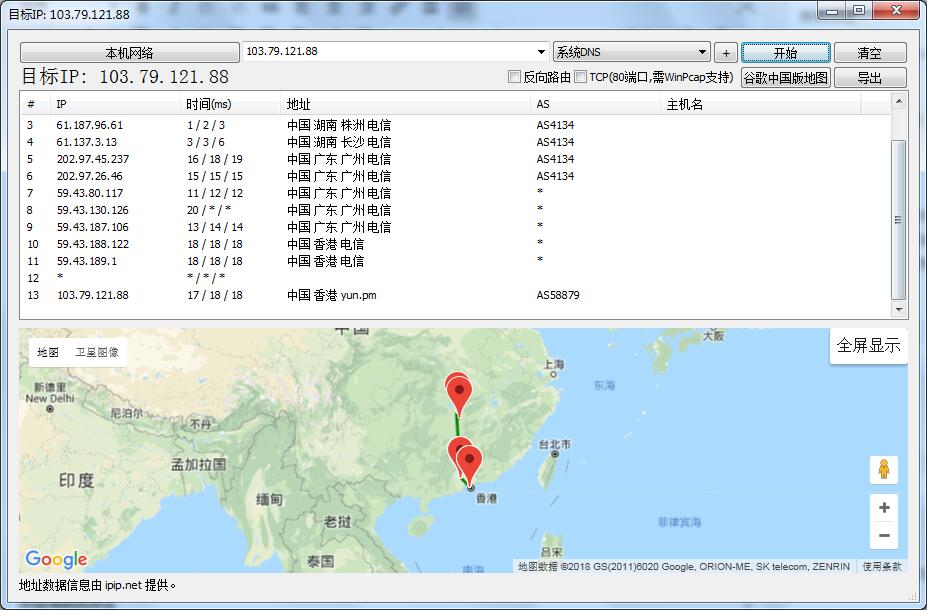
Task: Toggle 全屏显示 fullscreen map view
Action: point(868,345)
